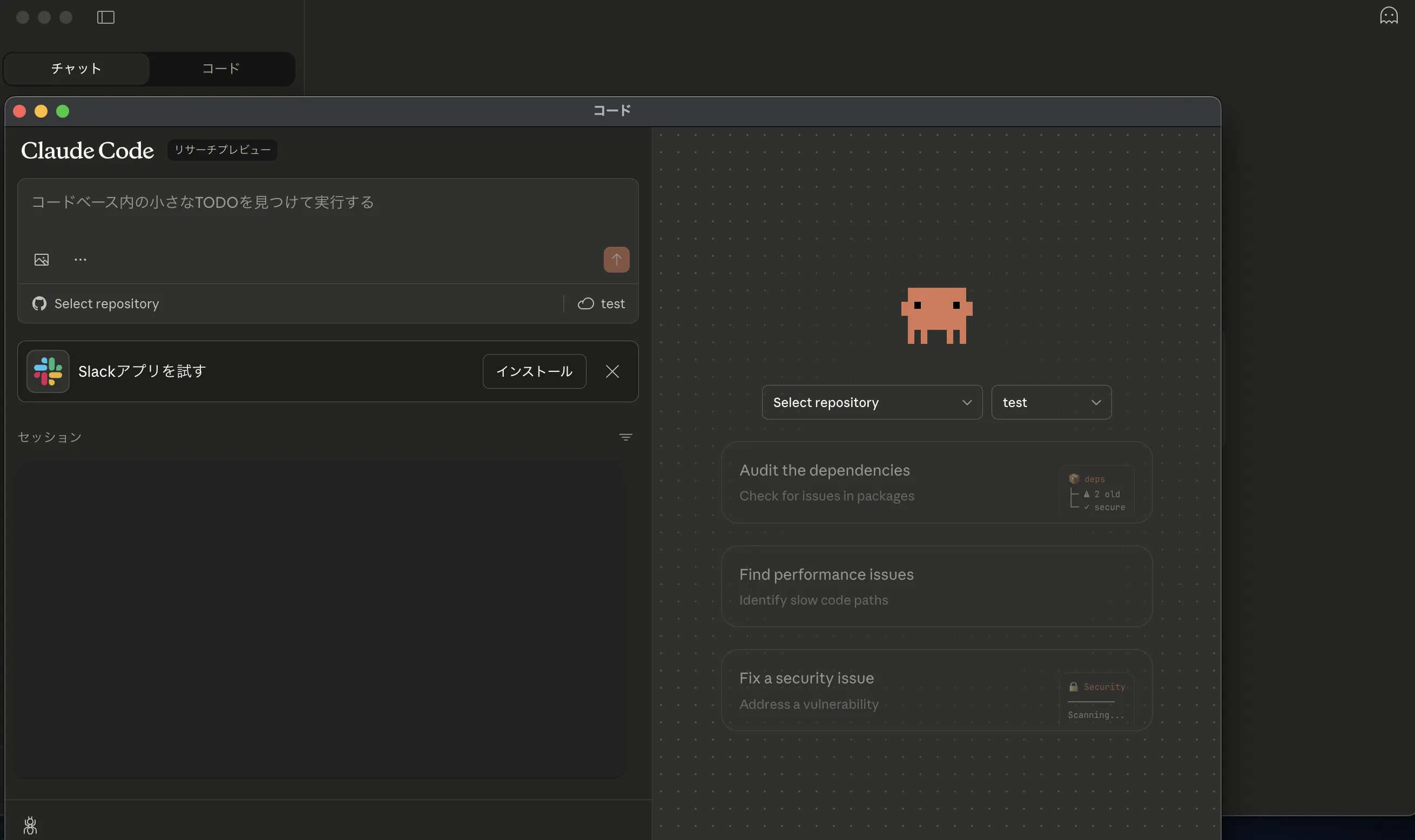Image resolution: width=1415 pixels, height=840 pixels.
Task: Click the ghost icon at top right
Action: coord(1389,15)
